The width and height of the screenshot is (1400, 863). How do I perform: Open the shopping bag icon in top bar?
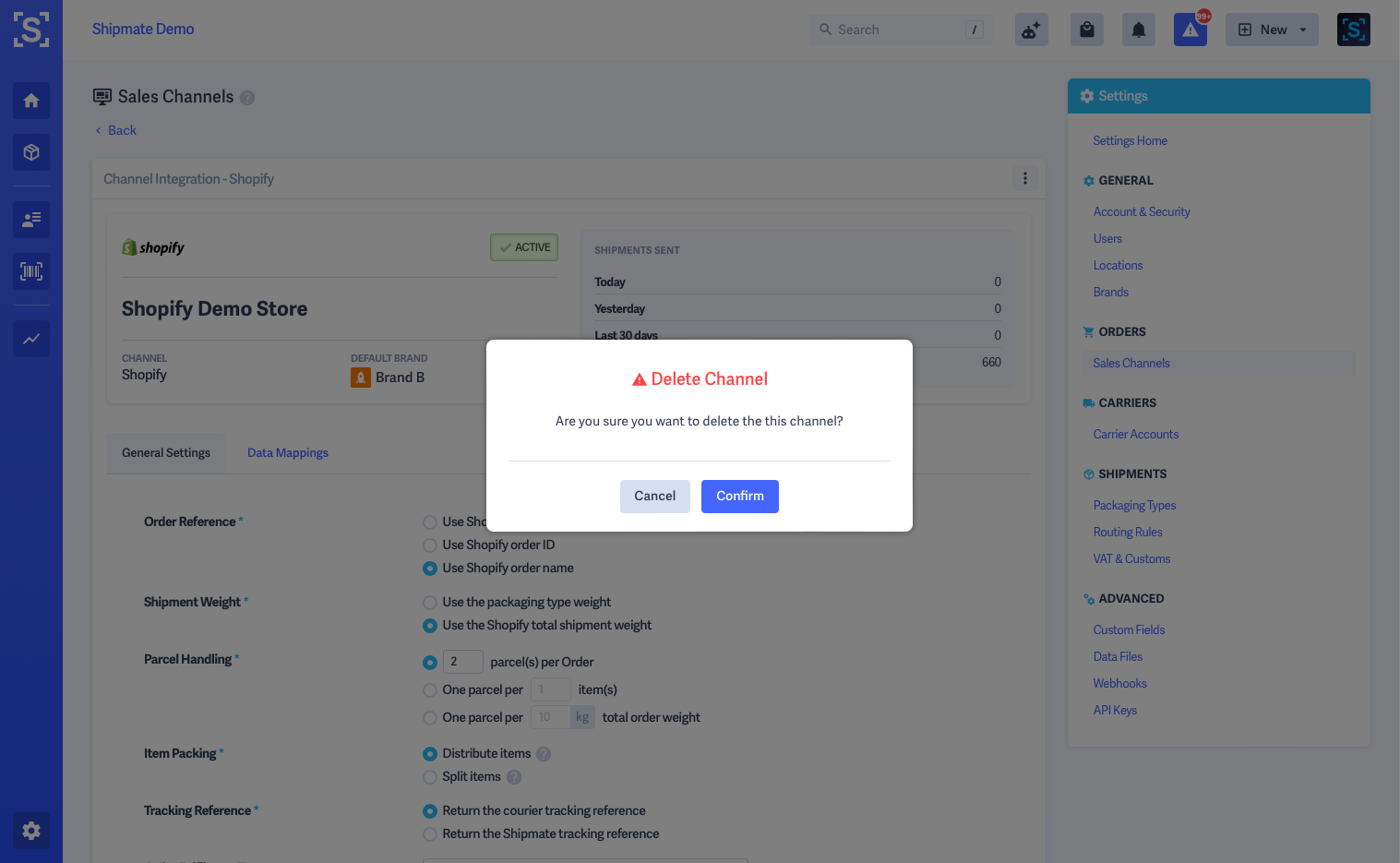click(x=1086, y=29)
